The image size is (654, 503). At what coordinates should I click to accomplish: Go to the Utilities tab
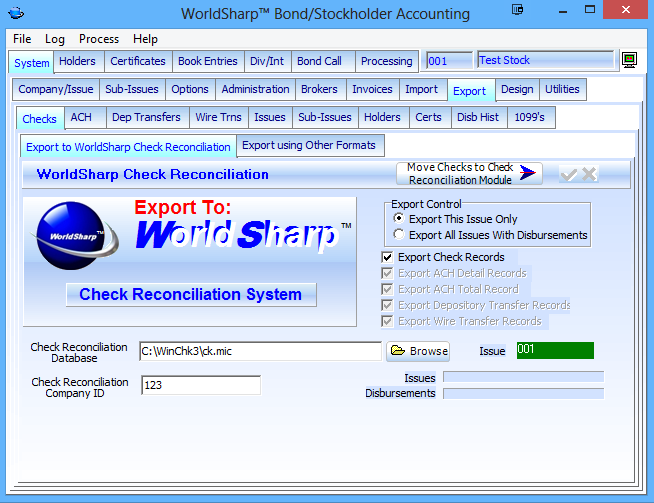click(562, 90)
